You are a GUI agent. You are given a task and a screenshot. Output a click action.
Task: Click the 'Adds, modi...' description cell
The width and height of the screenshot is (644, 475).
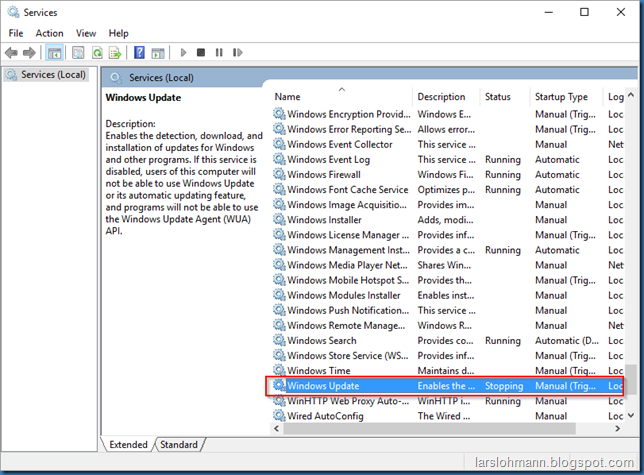(x=445, y=220)
